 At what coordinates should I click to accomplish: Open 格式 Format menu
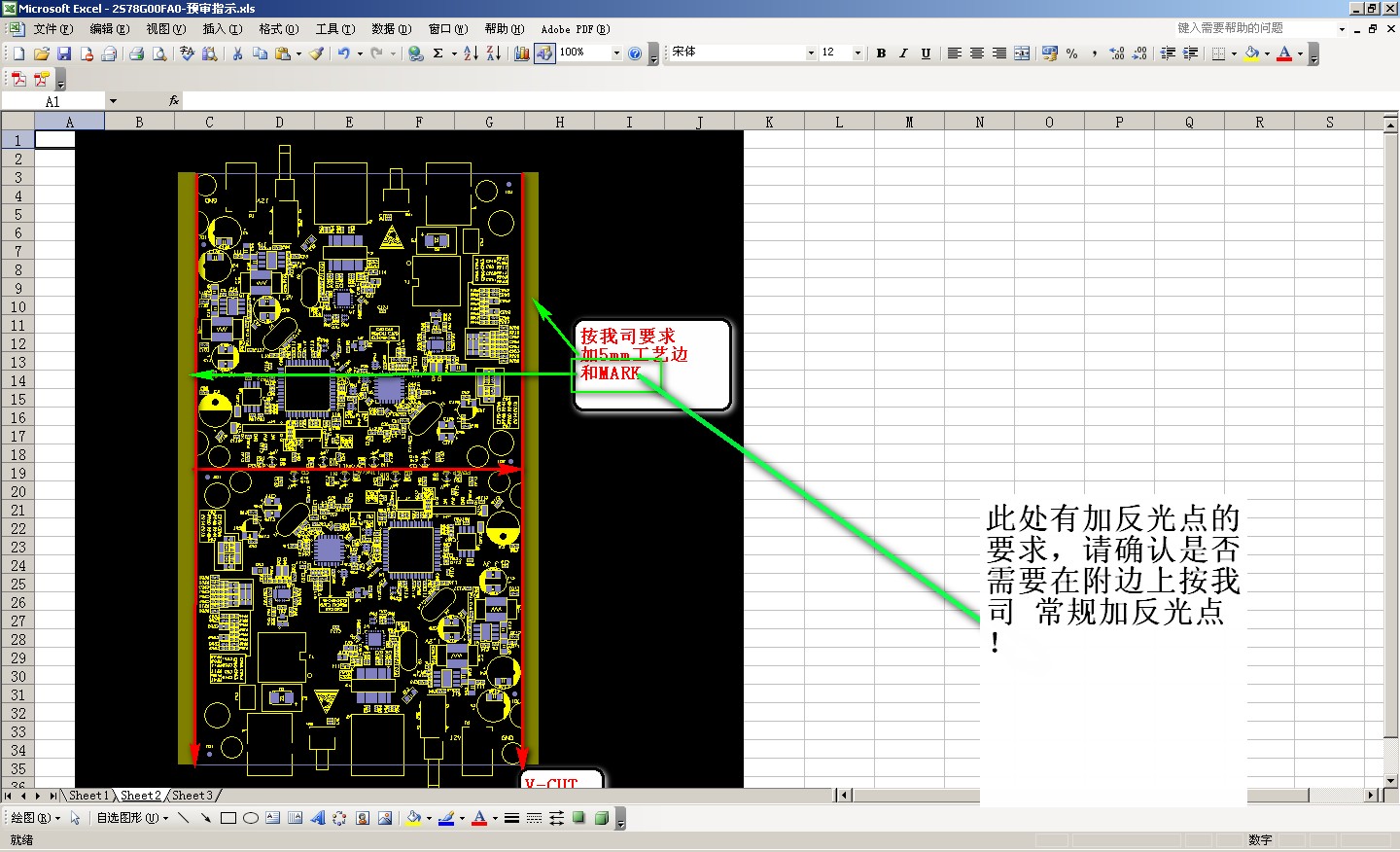pos(279,29)
